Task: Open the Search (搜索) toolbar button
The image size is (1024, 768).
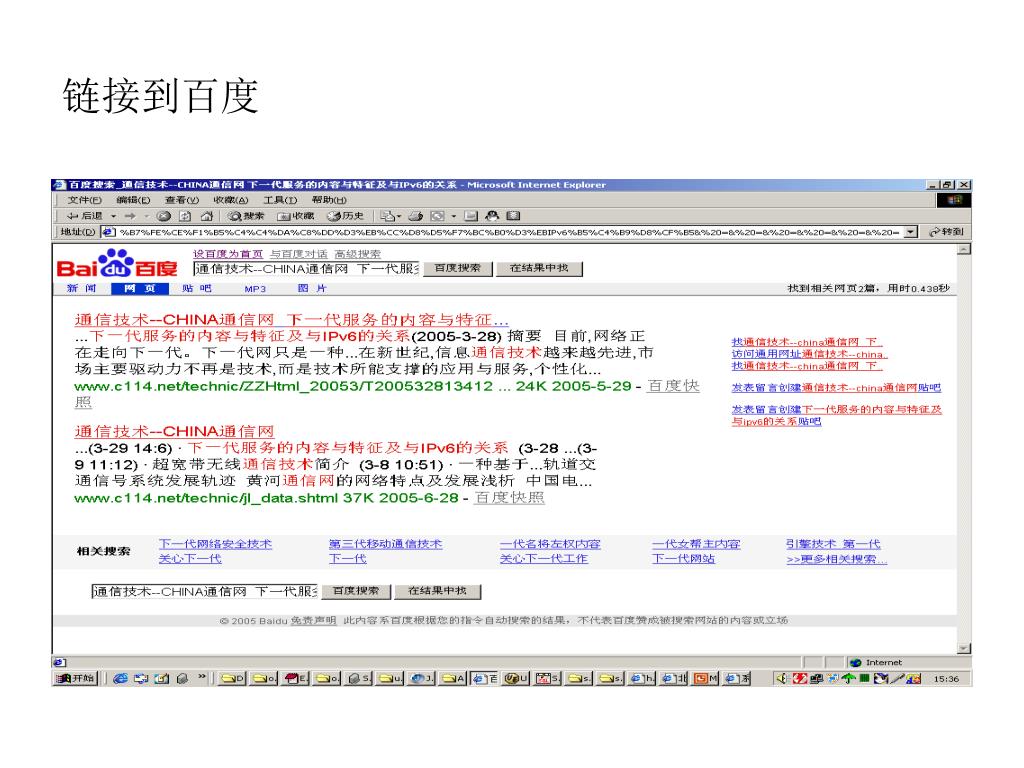Action: (246, 215)
